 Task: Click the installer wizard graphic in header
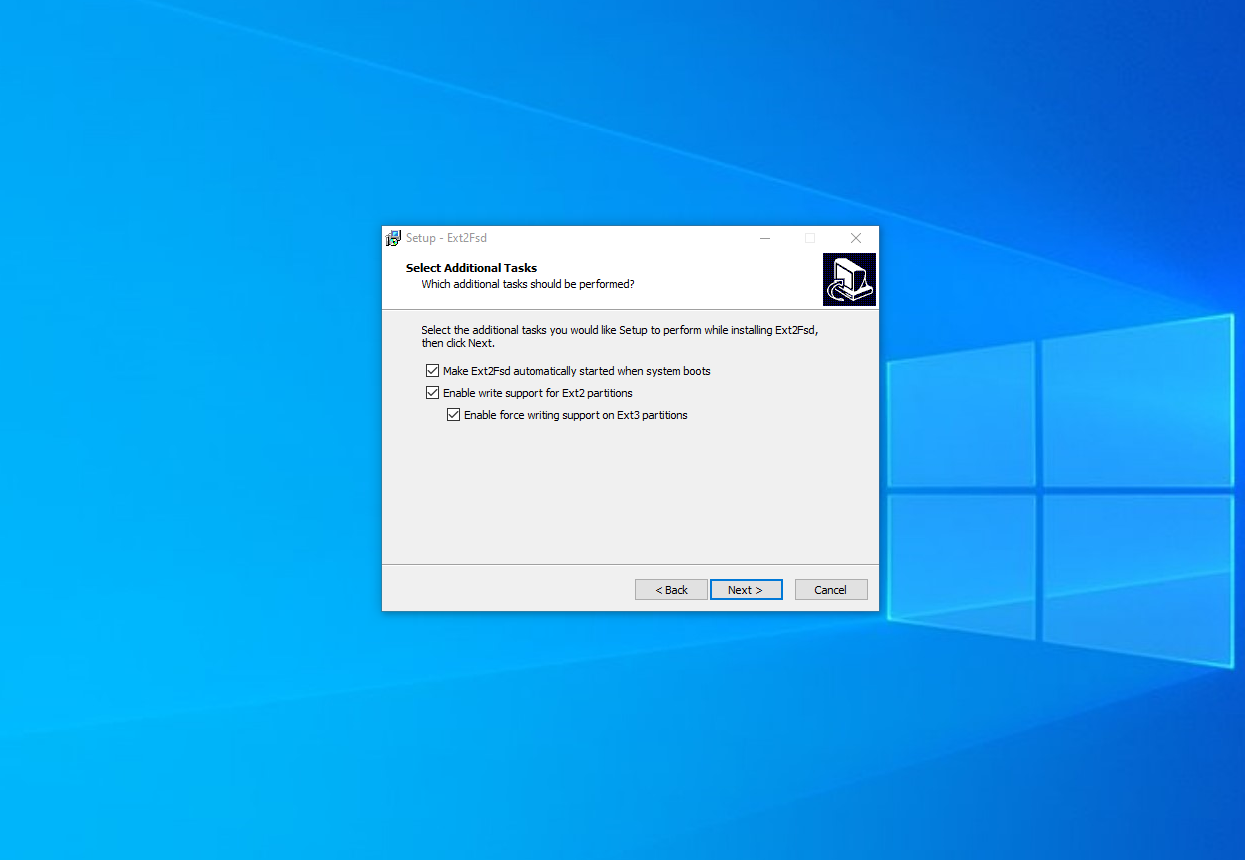849,279
